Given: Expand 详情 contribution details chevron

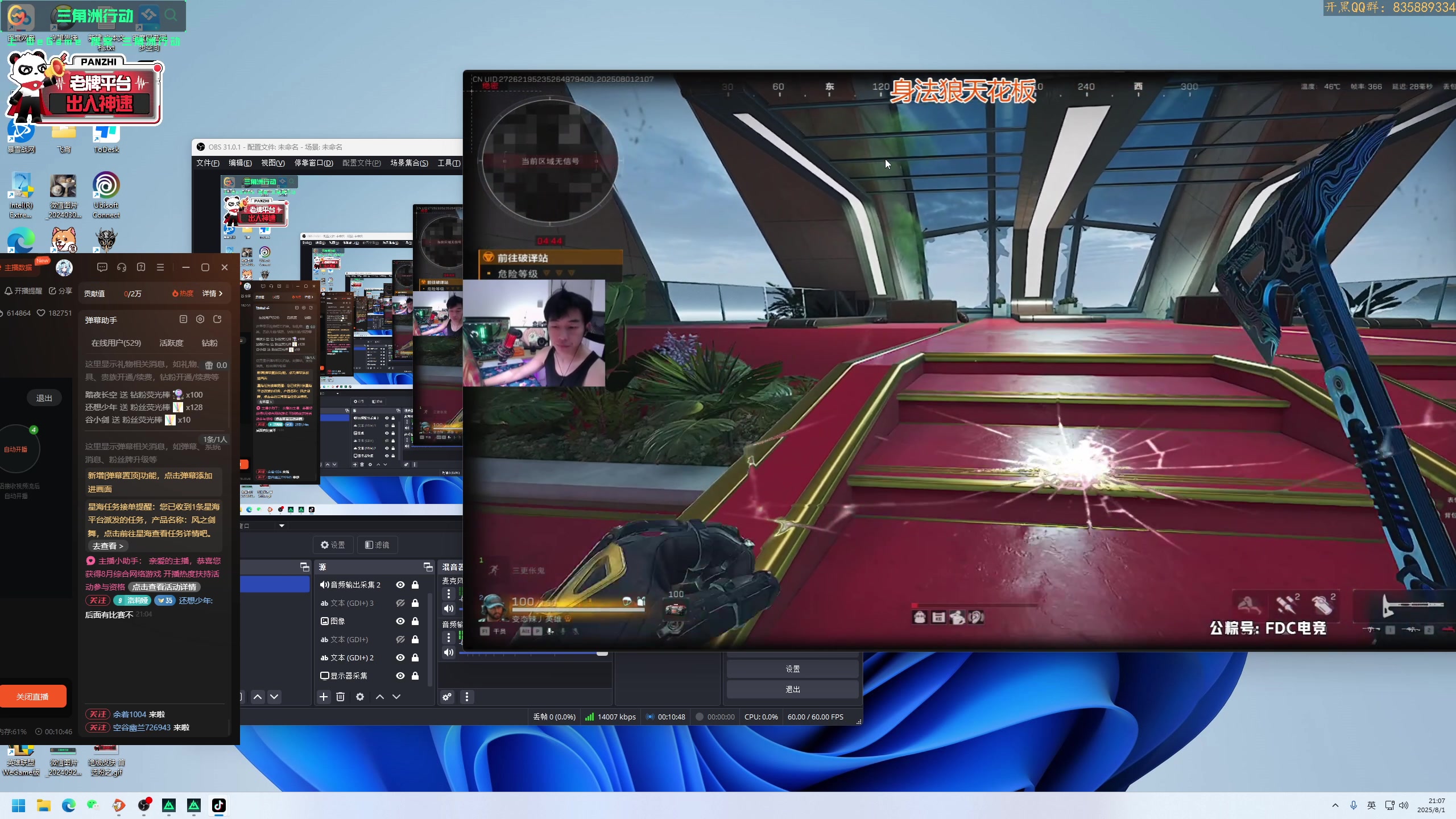Looking at the screenshot, I should (213, 293).
